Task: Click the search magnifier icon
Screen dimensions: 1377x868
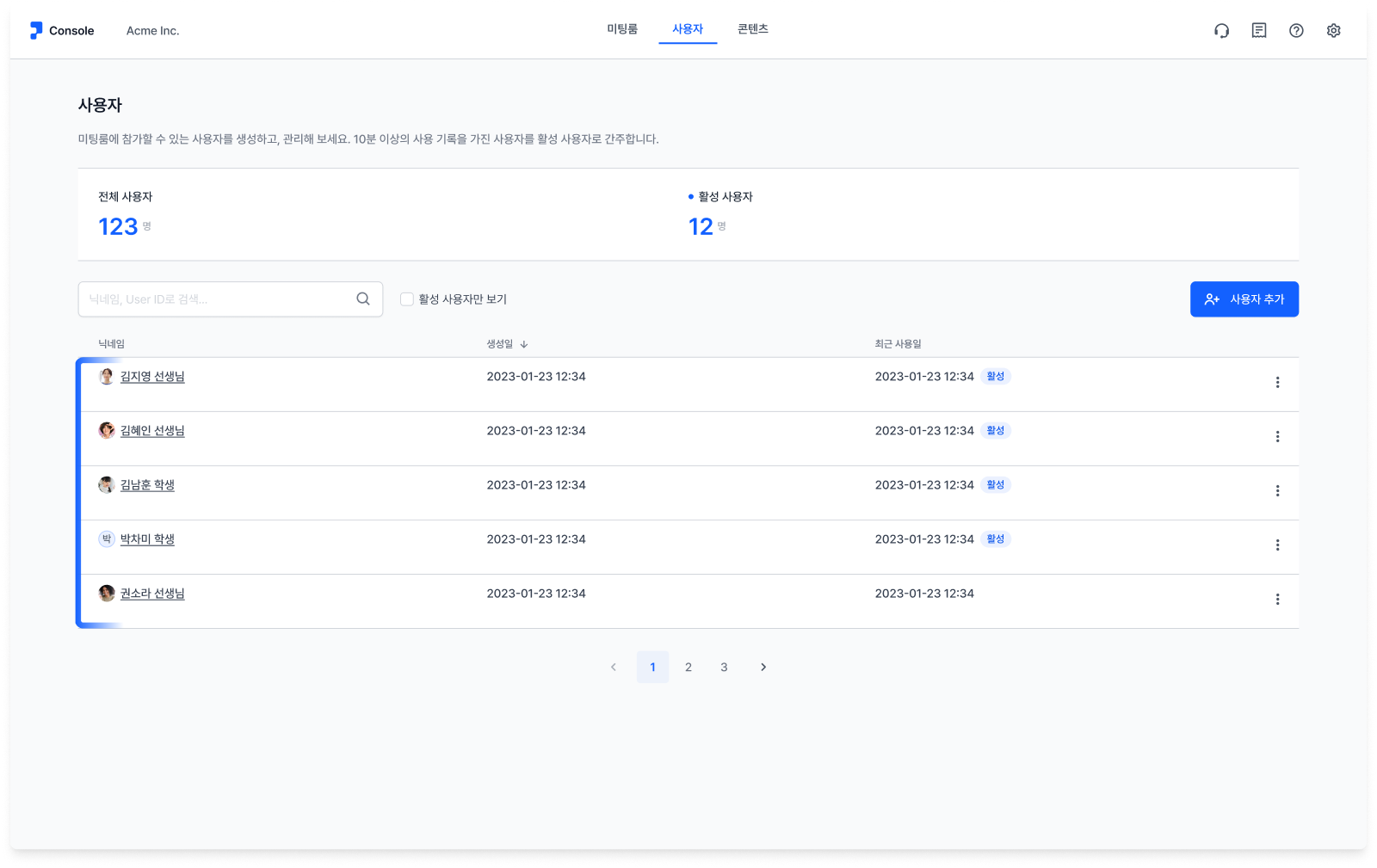Action: click(363, 299)
